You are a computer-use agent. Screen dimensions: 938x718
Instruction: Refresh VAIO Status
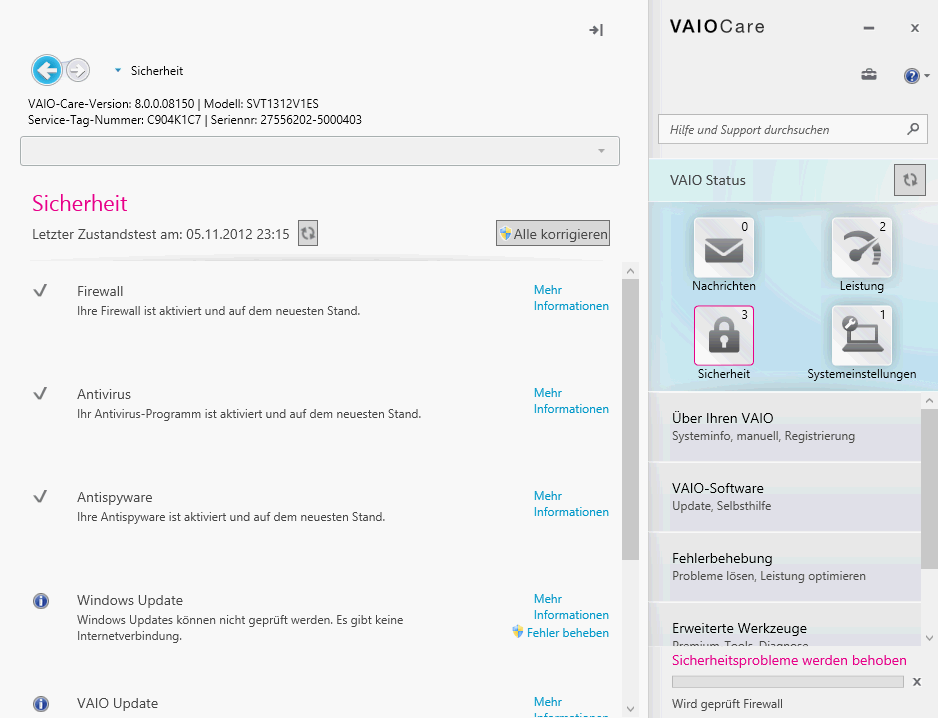910,180
